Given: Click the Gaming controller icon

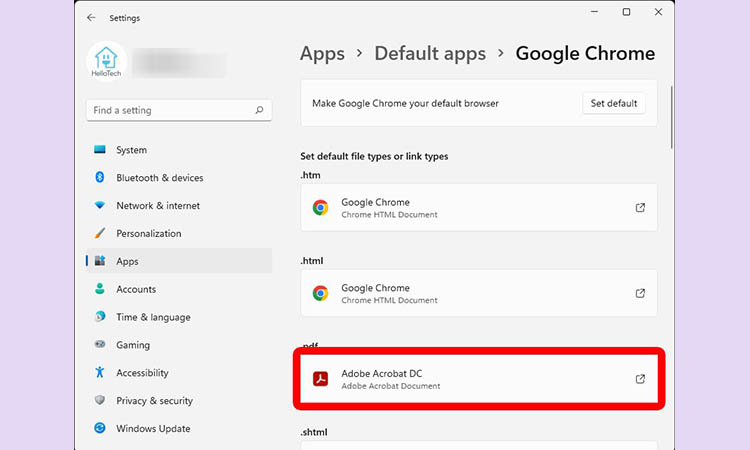Looking at the screenshot, I should point(99,344).
